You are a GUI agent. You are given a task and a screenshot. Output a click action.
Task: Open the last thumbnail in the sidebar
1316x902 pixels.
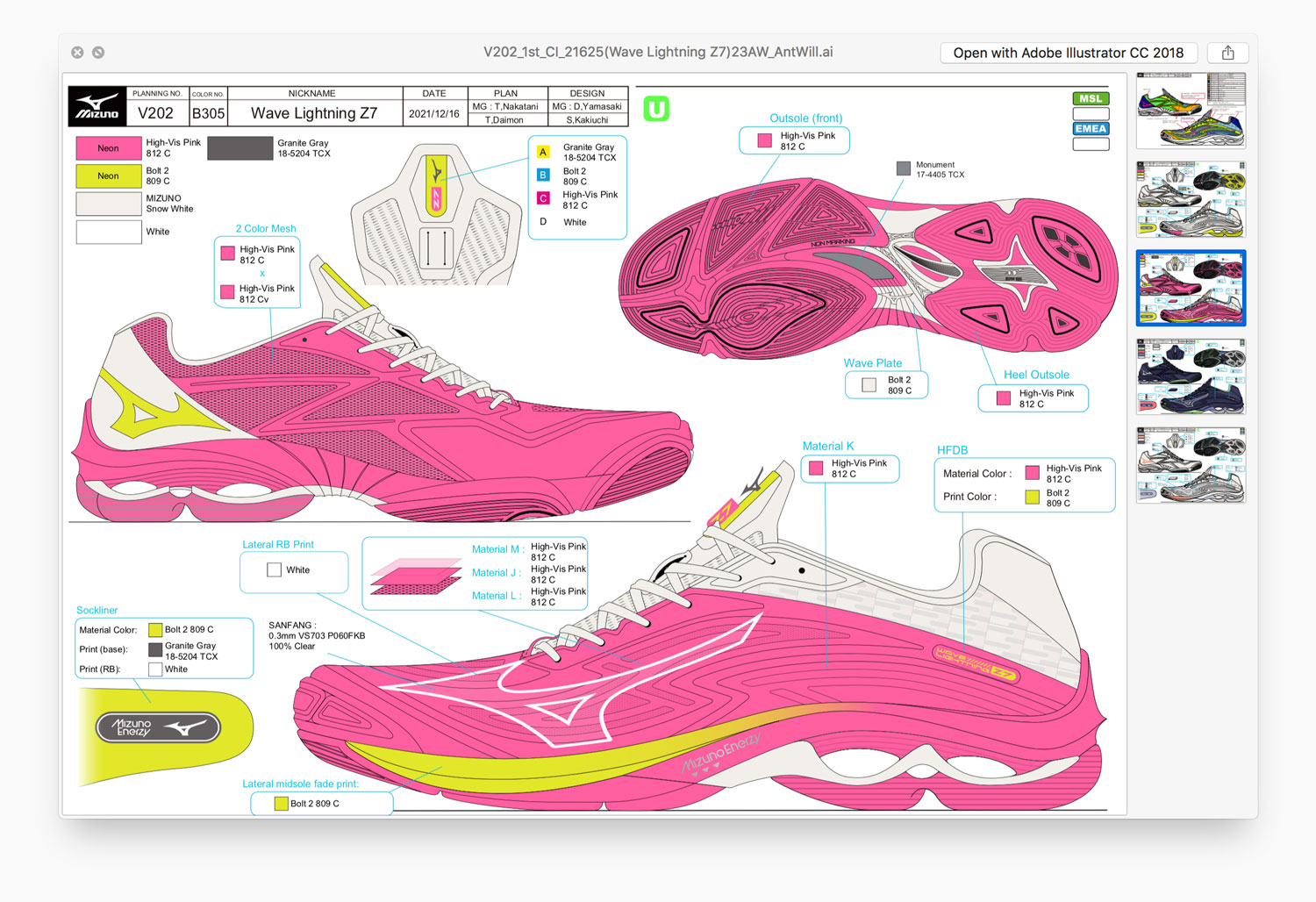[1191, 465]
